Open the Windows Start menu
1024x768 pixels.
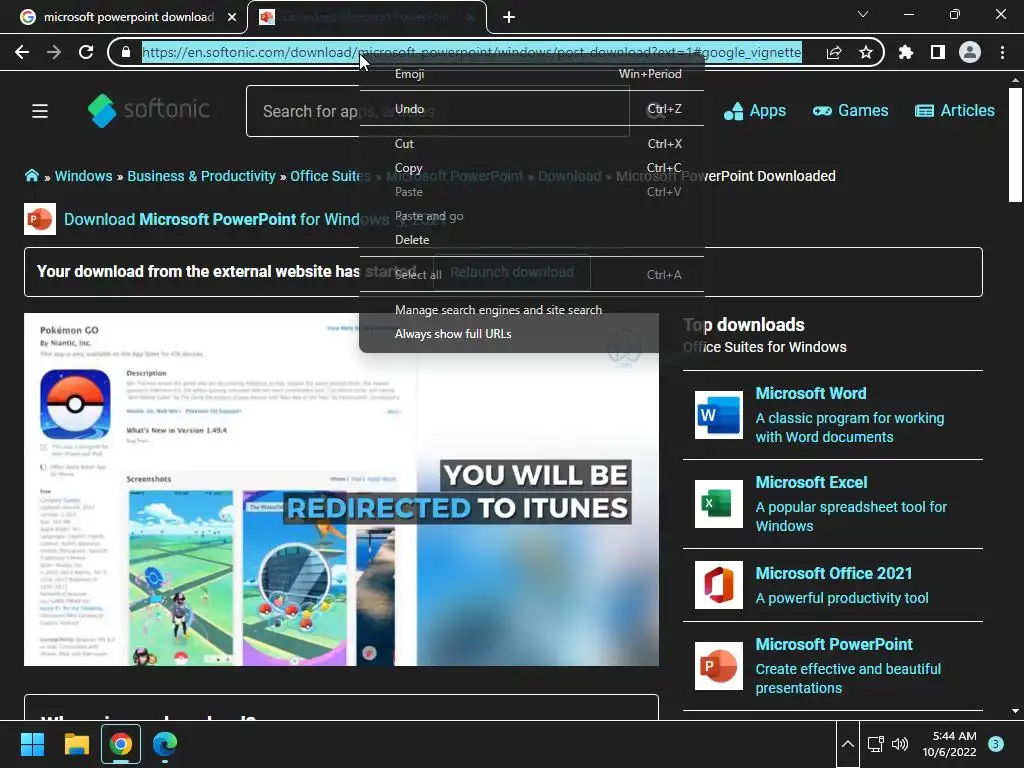click(32, 744)
